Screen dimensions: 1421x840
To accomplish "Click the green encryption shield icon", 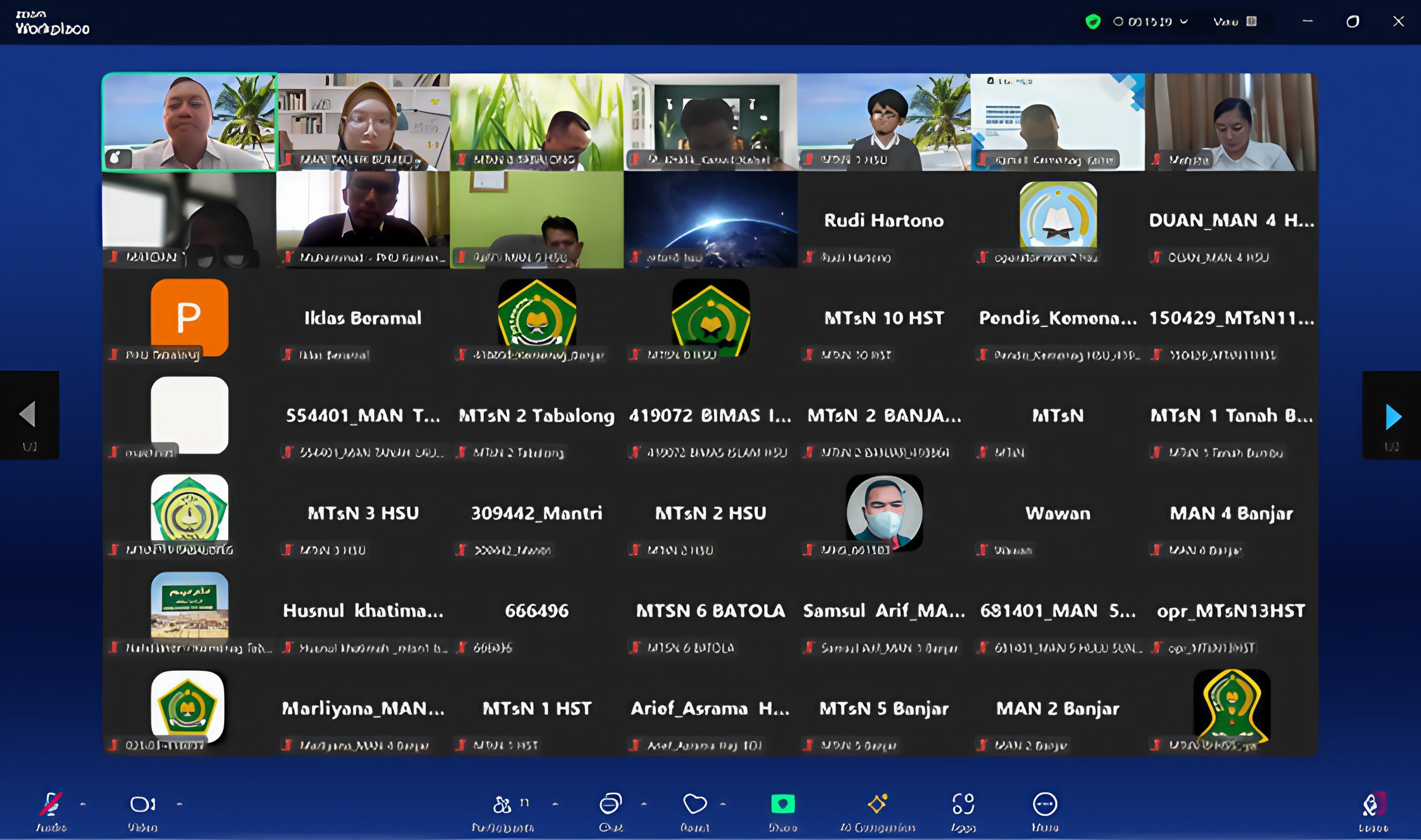I will tap(1092, 22).
